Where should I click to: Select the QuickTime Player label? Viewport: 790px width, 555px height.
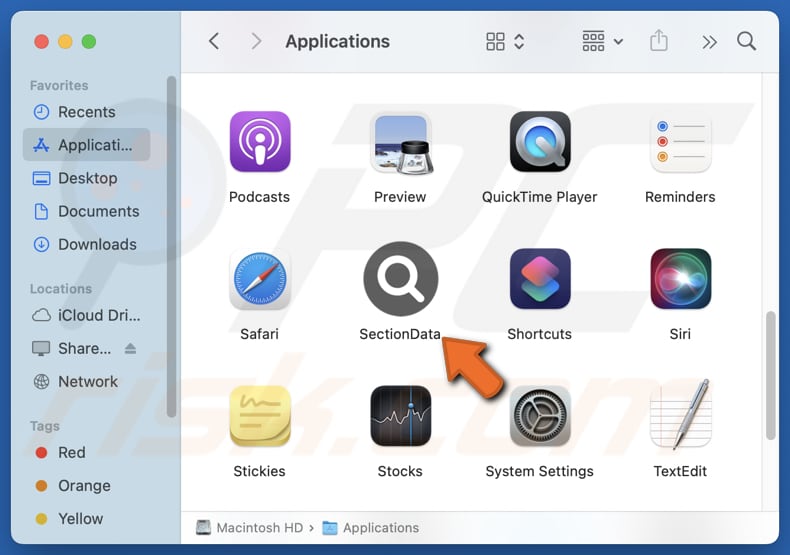[540, 197]
